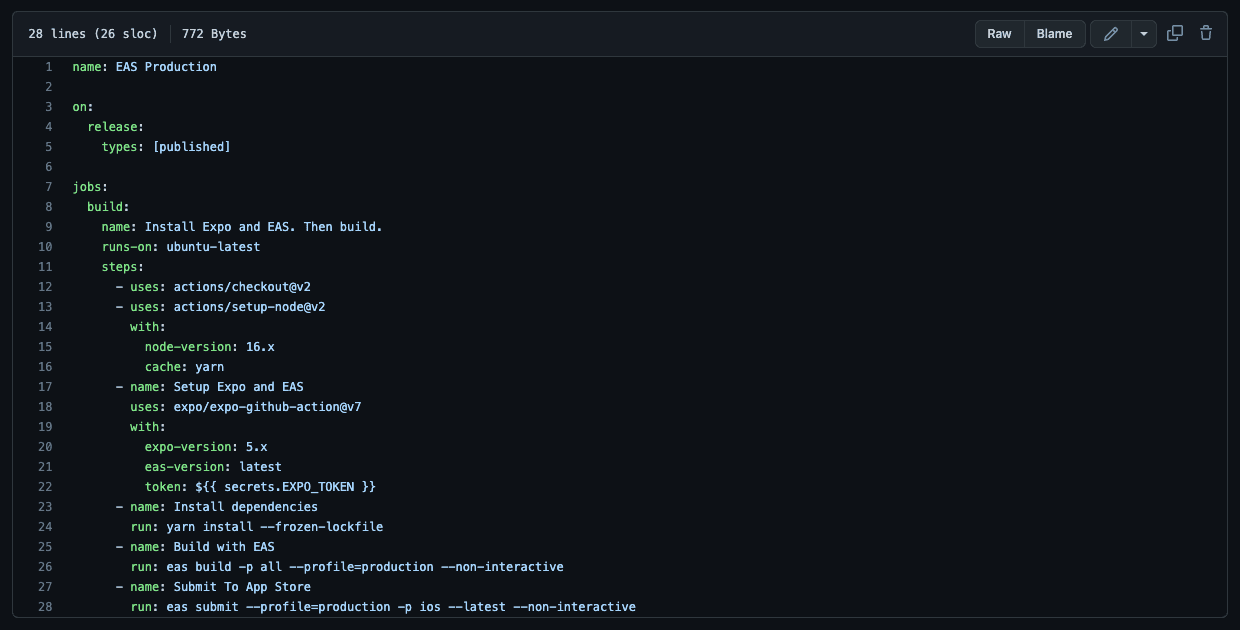Viewport: 1240px width, 630px height.
Task: Select line number 7 starting the jobs block
Action: [x=48, y=186]
